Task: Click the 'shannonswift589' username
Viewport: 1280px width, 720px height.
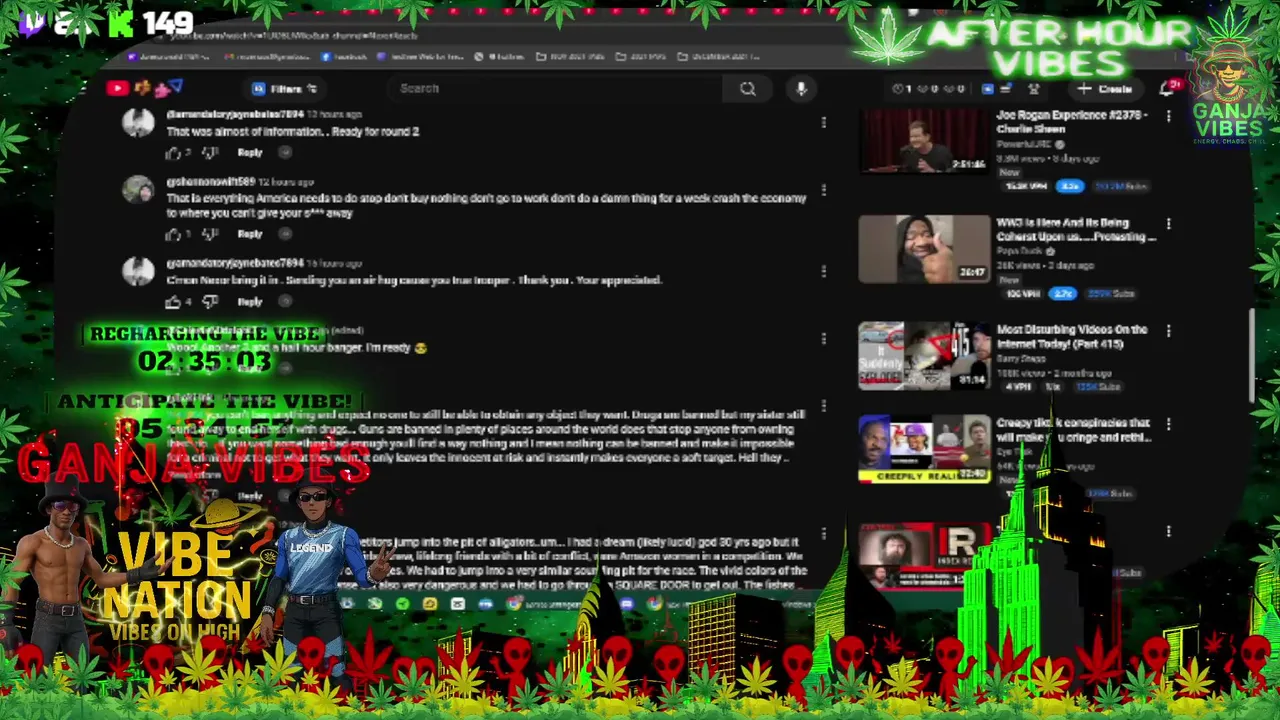Action: tap(211, 182)
